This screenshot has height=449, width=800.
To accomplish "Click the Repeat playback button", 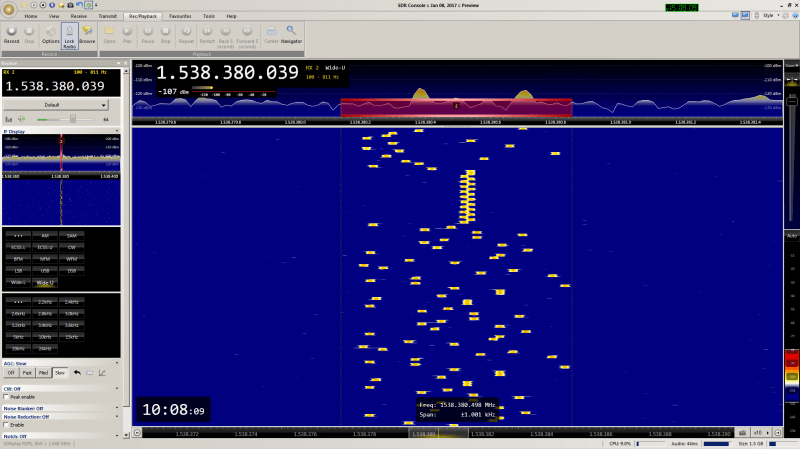I will coord(186,35).
